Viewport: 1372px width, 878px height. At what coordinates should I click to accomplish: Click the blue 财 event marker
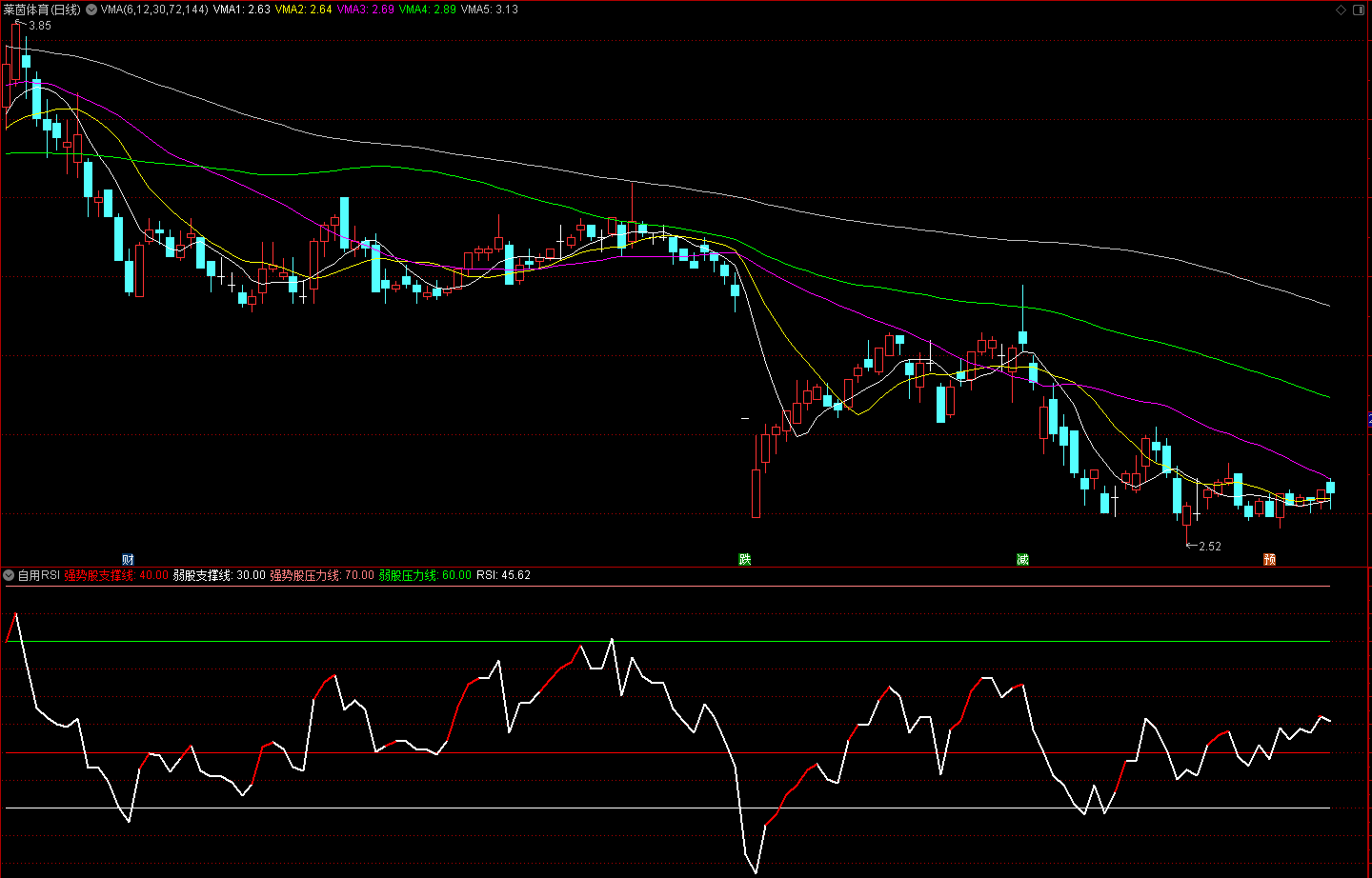(128, 560)
